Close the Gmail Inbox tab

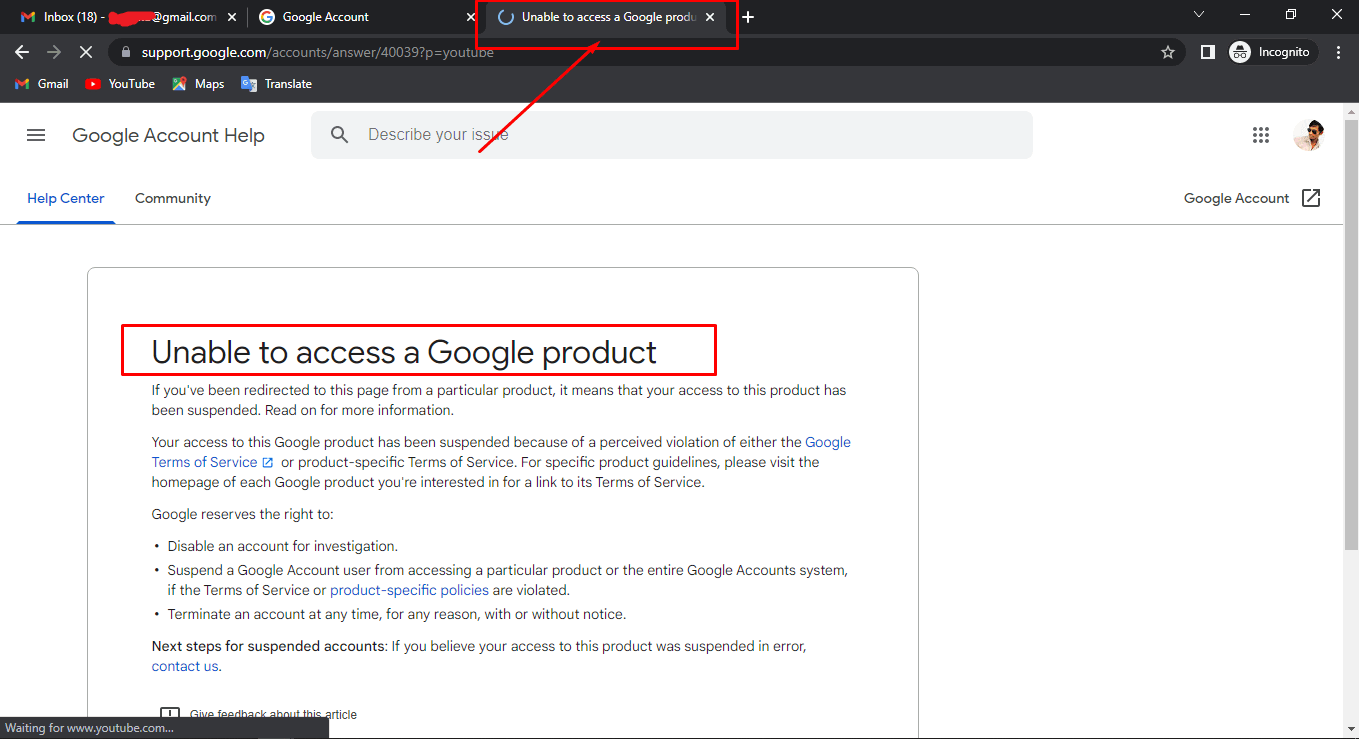[x=232, y=17]
